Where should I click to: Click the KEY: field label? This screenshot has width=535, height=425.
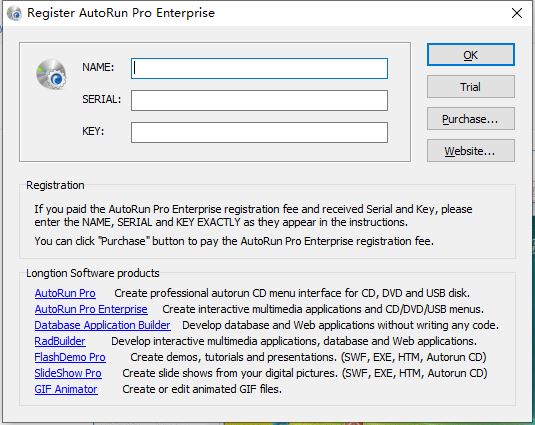coord(93,131)
